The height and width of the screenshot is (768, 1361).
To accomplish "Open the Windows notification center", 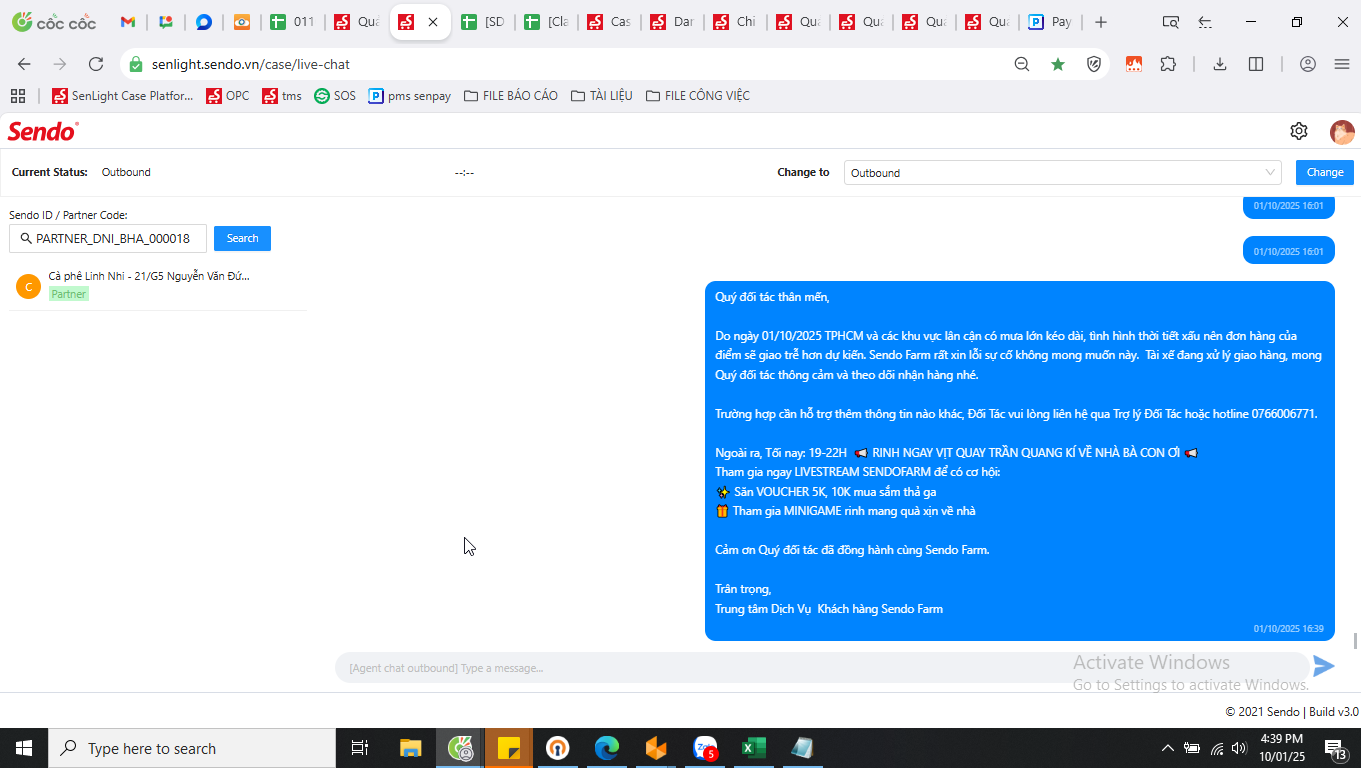I will coord(1336,748).
